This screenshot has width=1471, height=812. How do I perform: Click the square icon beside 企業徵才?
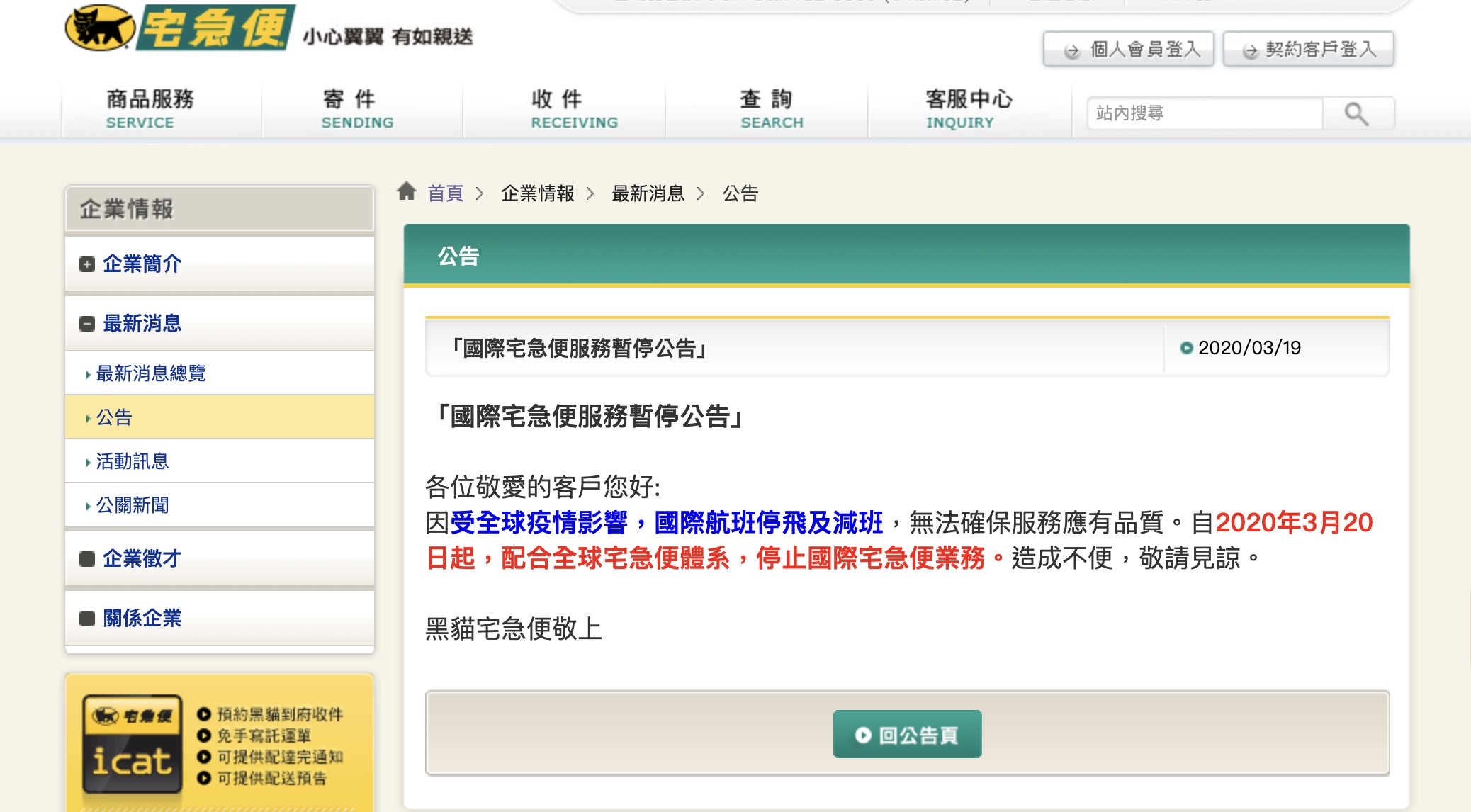87,559
